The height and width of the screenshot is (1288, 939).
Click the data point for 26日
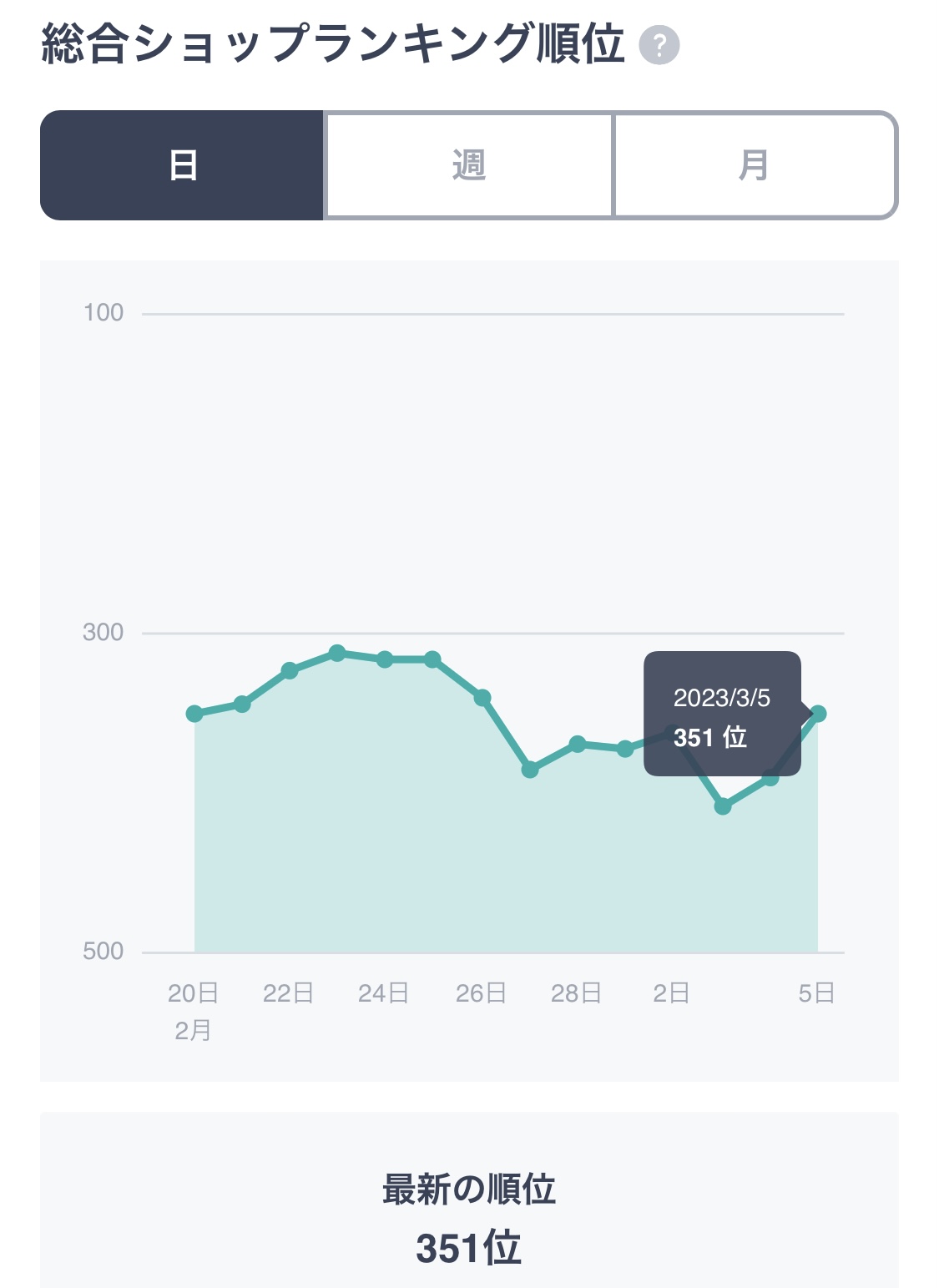click(482, 698)
